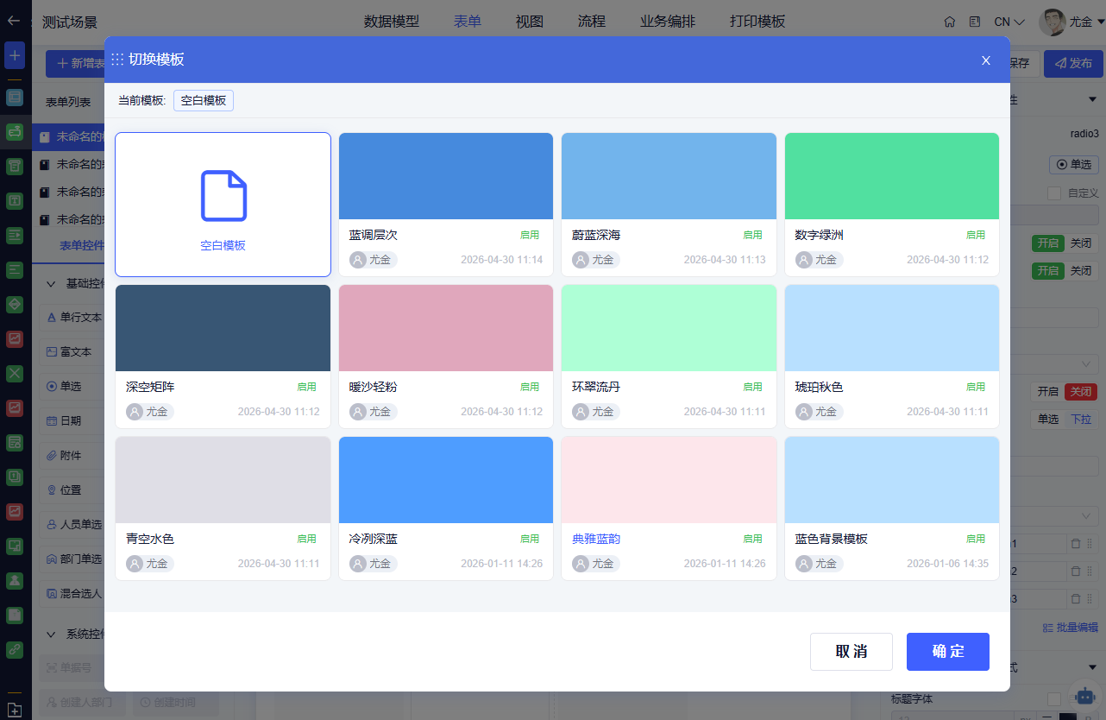The image size is (1106, 720).
Task: Click the drag-grid icon beside 切换模板 title
Action: coord(117,60)
